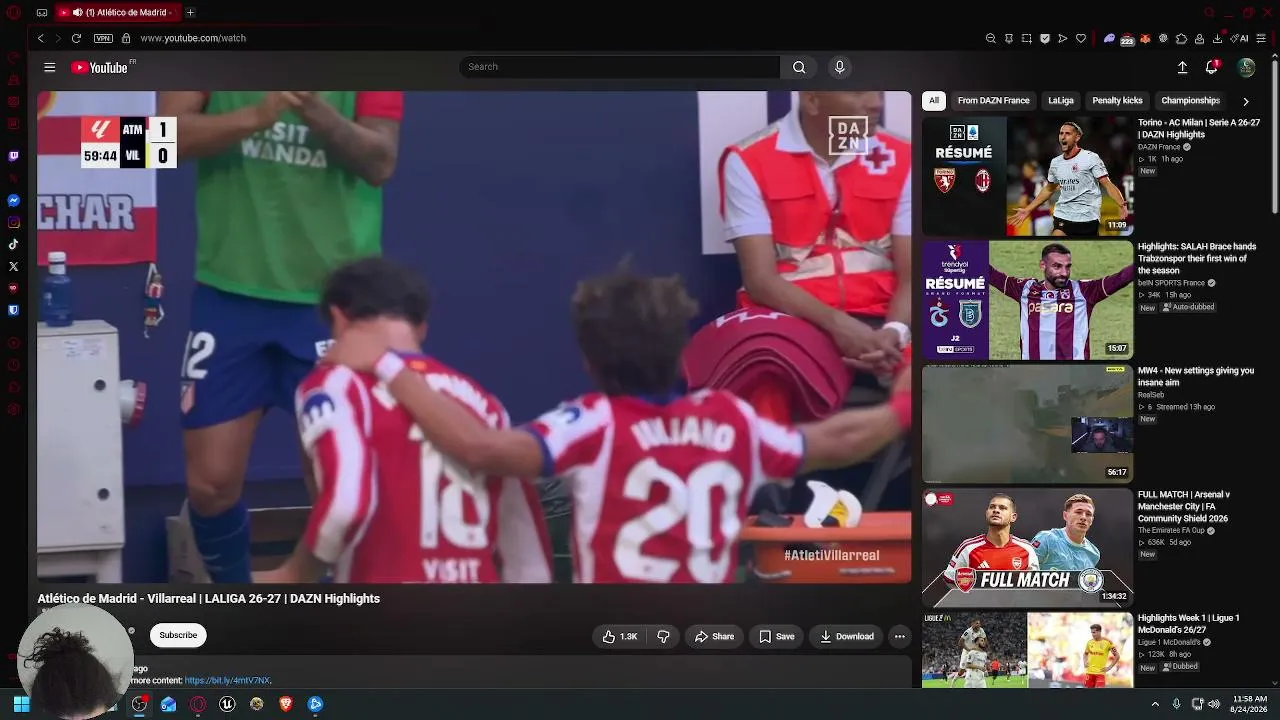Open Ligue 1 Highlights Week 1 thumbnail
Image resolution: width=1280 pixels, height=720 pixels.
point(1028,650)
